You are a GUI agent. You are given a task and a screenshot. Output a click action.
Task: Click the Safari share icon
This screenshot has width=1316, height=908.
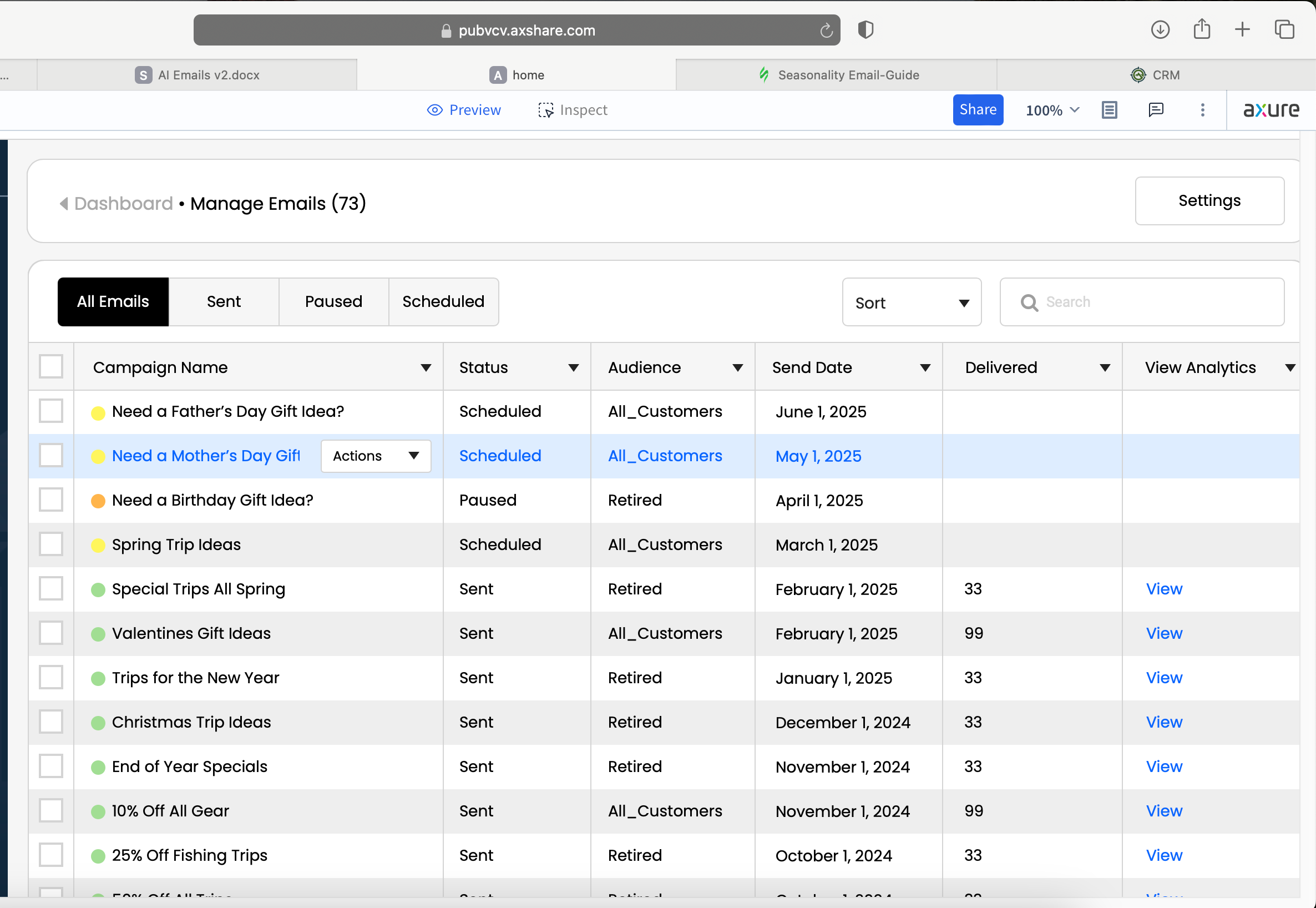click(1201, 29)
